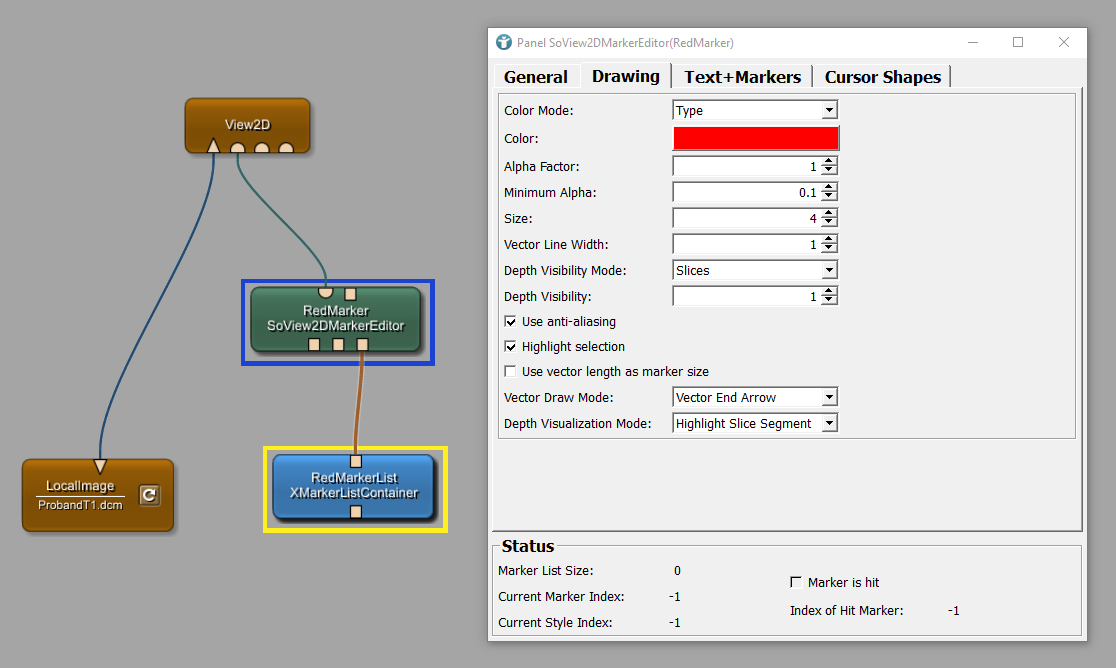Toggle the Highlight selection checkbox
This screenshot has width=1116, height=668.
coord(511,347)
